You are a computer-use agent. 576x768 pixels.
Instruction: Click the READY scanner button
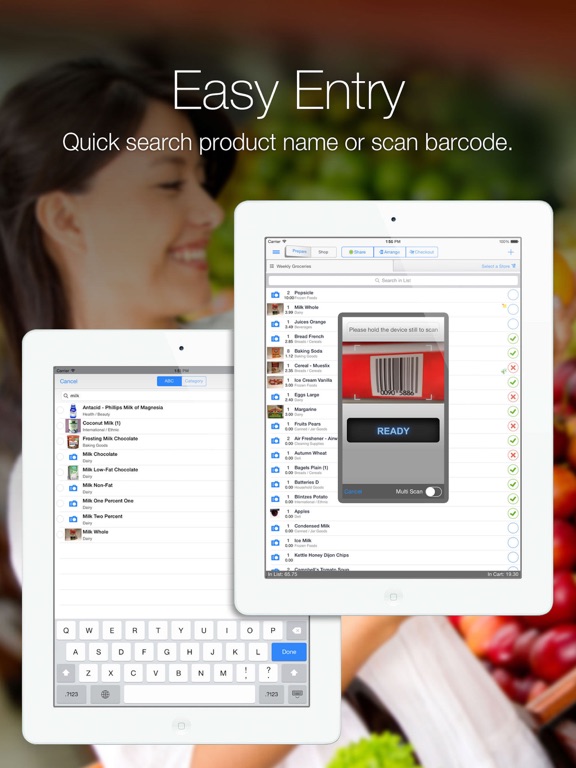[393, 431]
